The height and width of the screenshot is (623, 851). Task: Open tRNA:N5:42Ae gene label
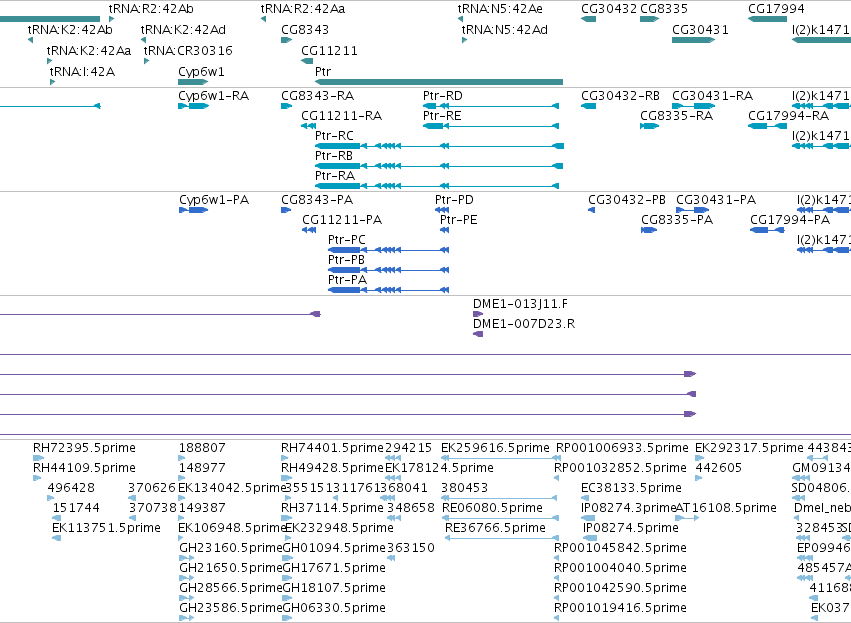[500, 9]
